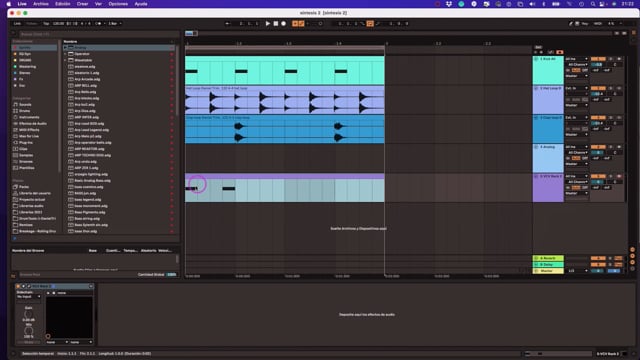Toggle arm button on track 5
The image size is (640, 360).
pos(619,176)
